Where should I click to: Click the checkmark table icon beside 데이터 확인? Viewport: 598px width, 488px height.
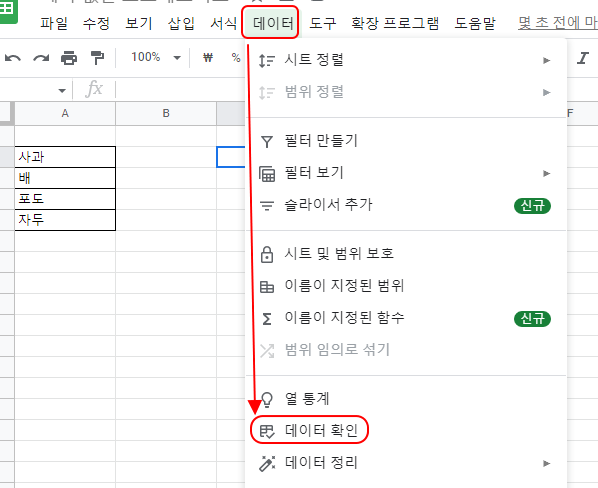(x=267, y=431)
